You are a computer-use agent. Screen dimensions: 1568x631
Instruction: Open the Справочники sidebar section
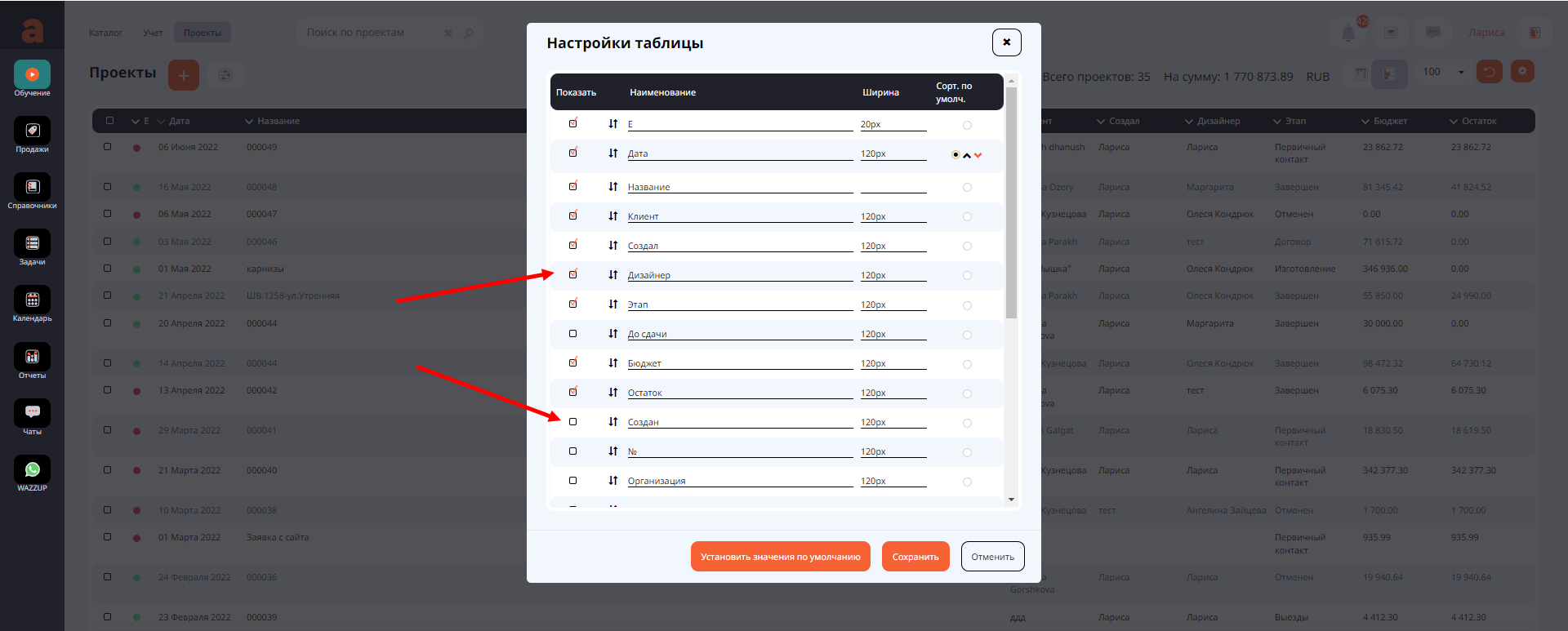[x=32, y=188]
